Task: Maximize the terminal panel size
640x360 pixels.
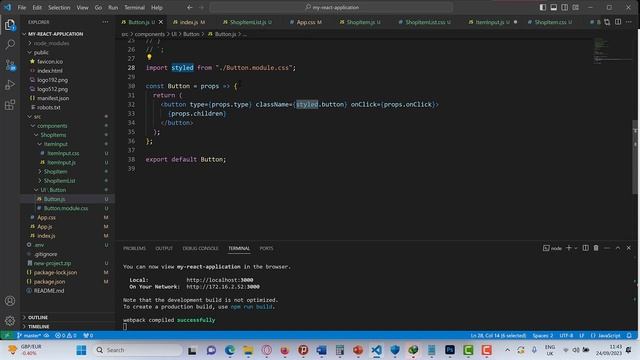Action: click(x=618, y=248)
